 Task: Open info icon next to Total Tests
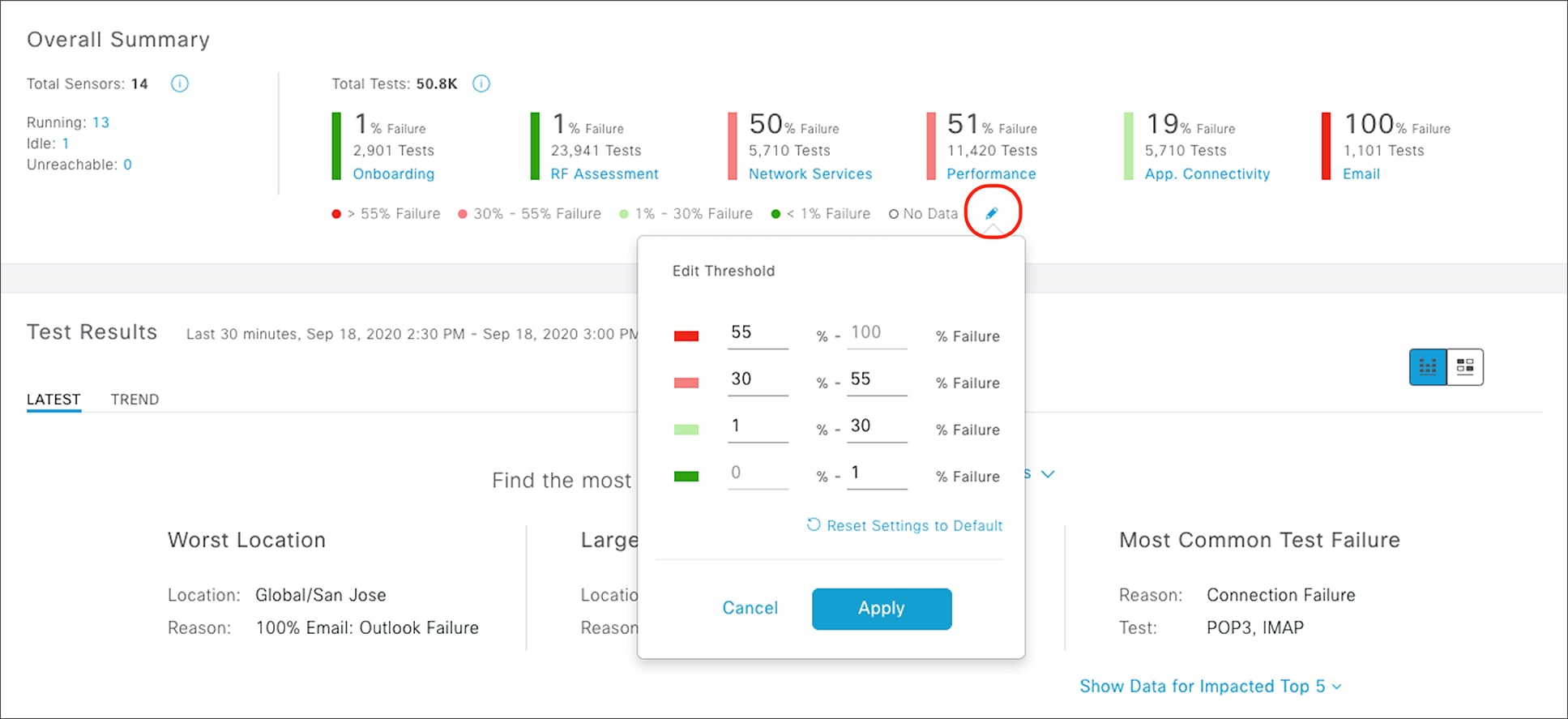[481, 83]
